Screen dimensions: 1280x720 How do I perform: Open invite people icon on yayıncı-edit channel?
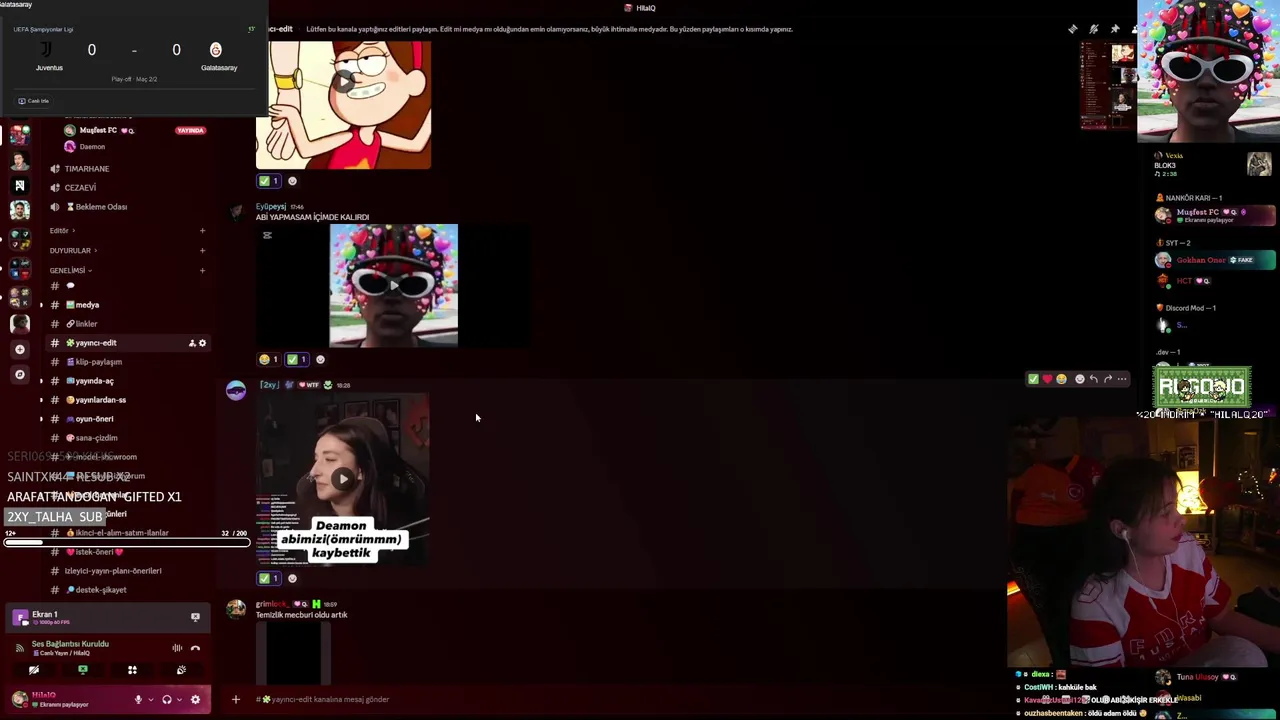(x=192, y=343)
